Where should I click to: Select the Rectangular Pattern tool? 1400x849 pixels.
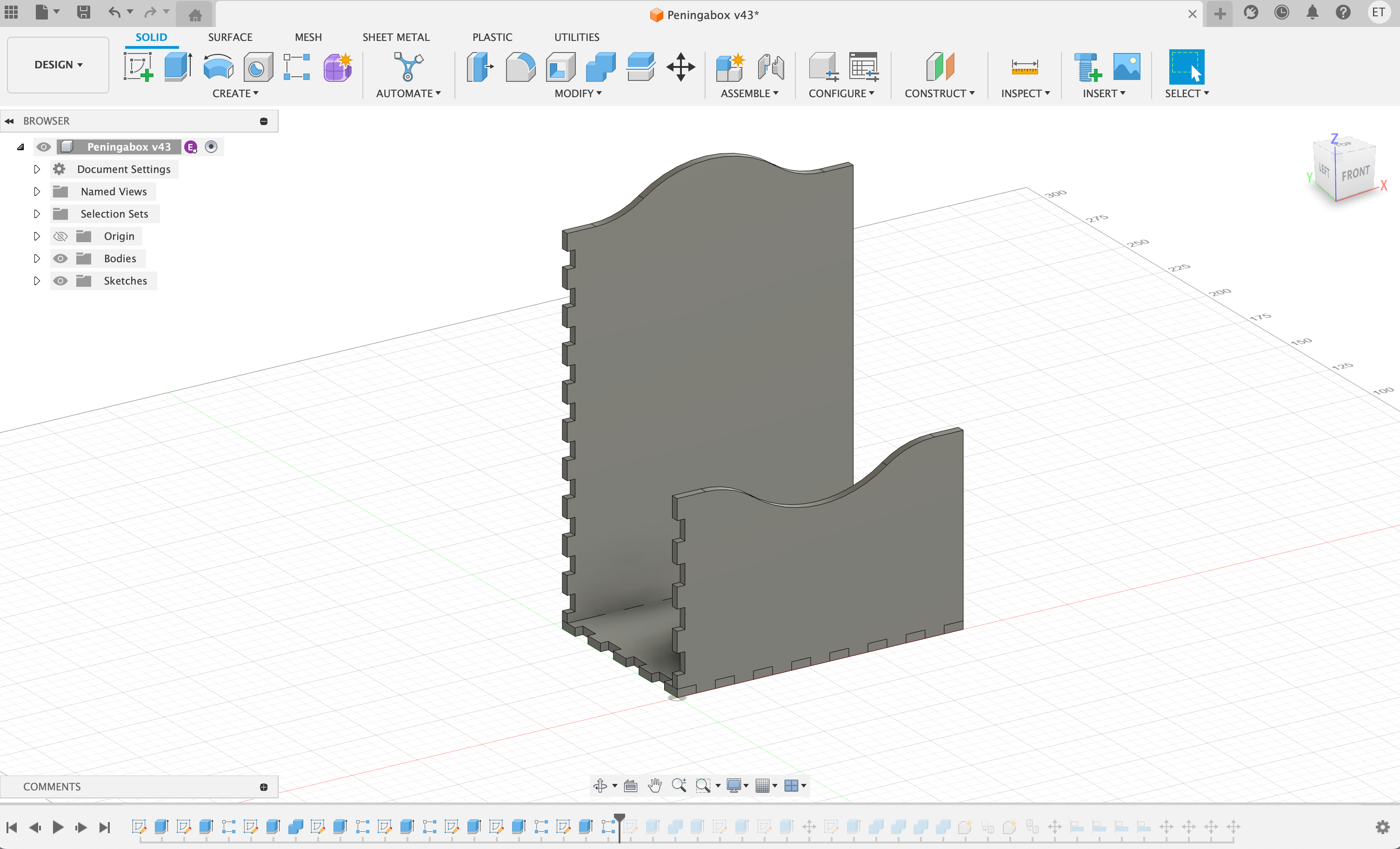click(x=297, y=67)
